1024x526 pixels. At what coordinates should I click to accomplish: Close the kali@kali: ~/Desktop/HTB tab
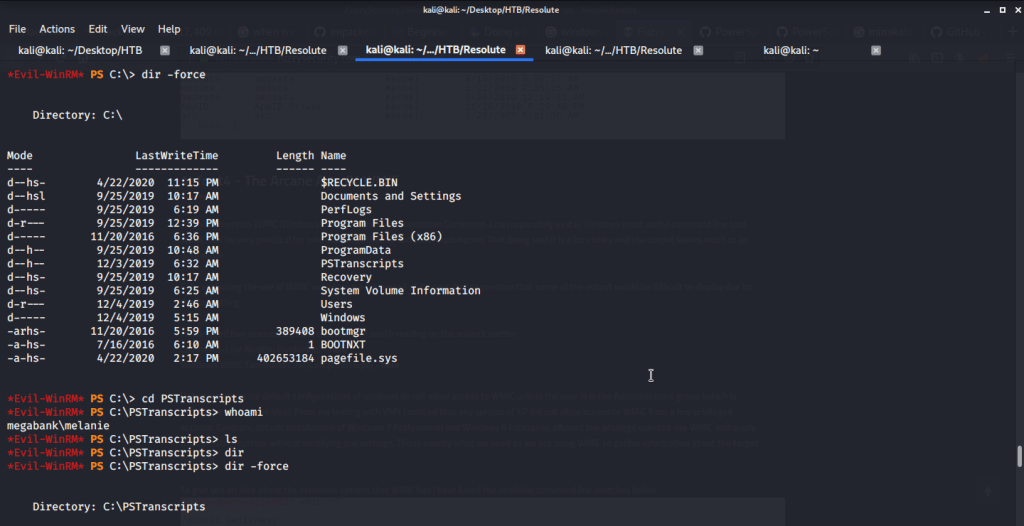point(165,50)
